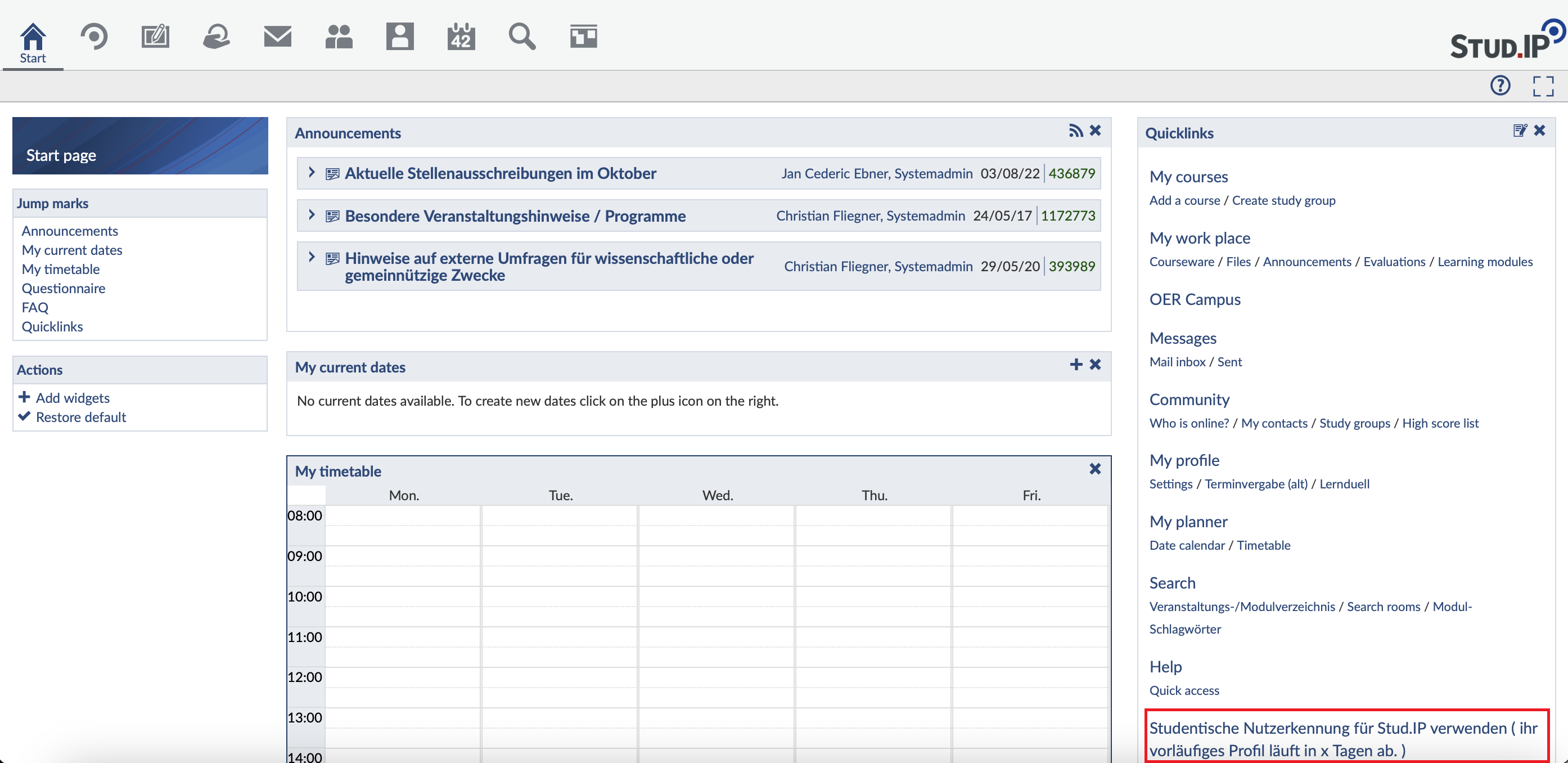Open the Planner calendar icon
Image resolution: width=1568 pixels, height=763 pixels.
pyautogui.click(x=461, y=37)
